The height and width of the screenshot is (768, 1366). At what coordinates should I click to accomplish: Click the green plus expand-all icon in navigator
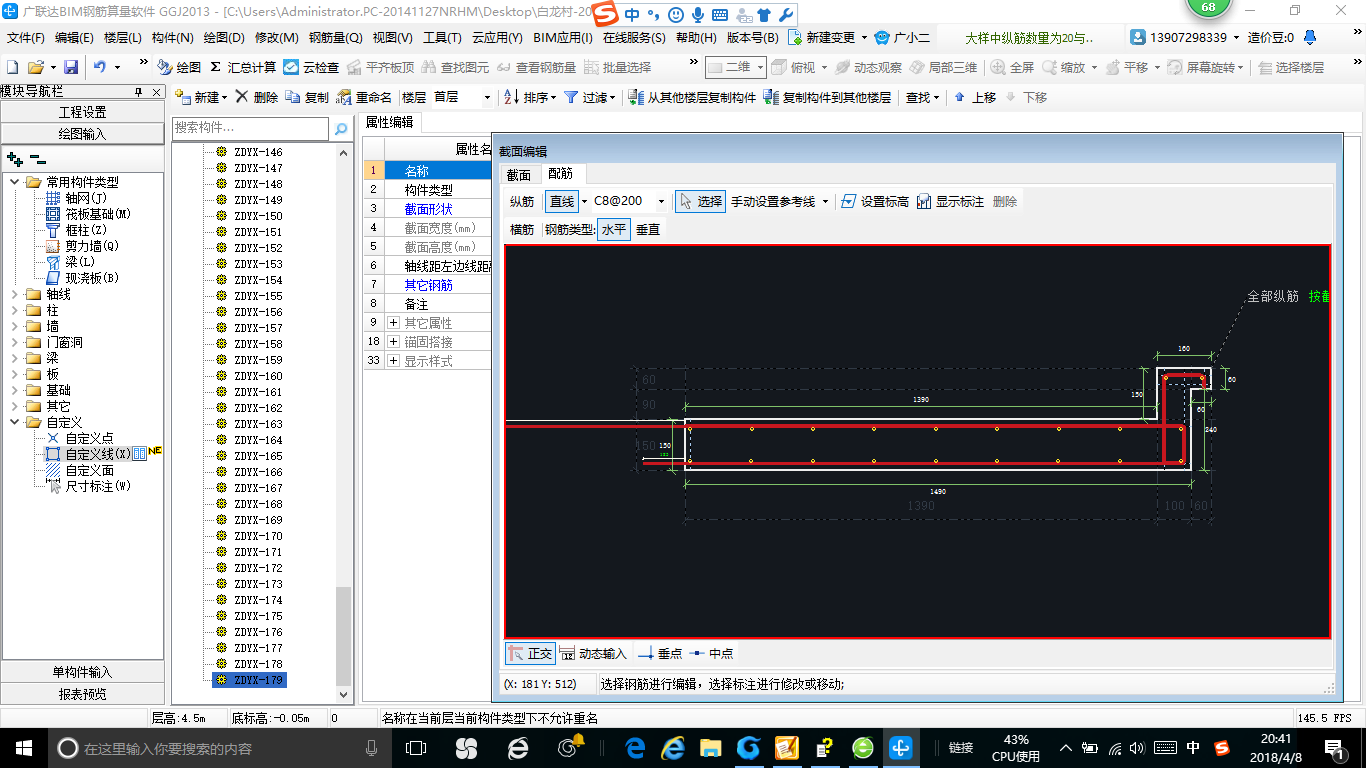coord(14,158)
